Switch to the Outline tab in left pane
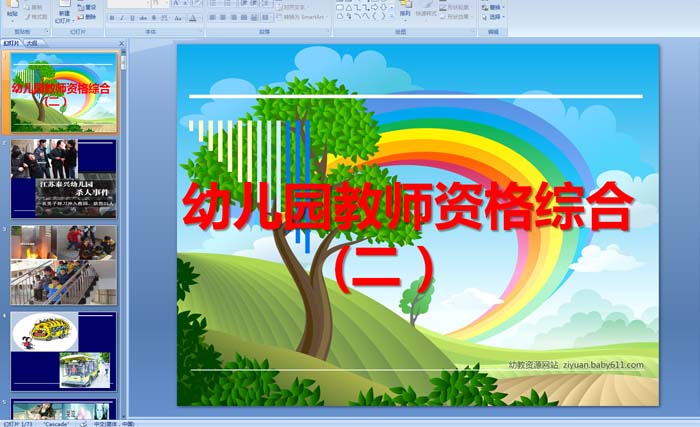 31,43
